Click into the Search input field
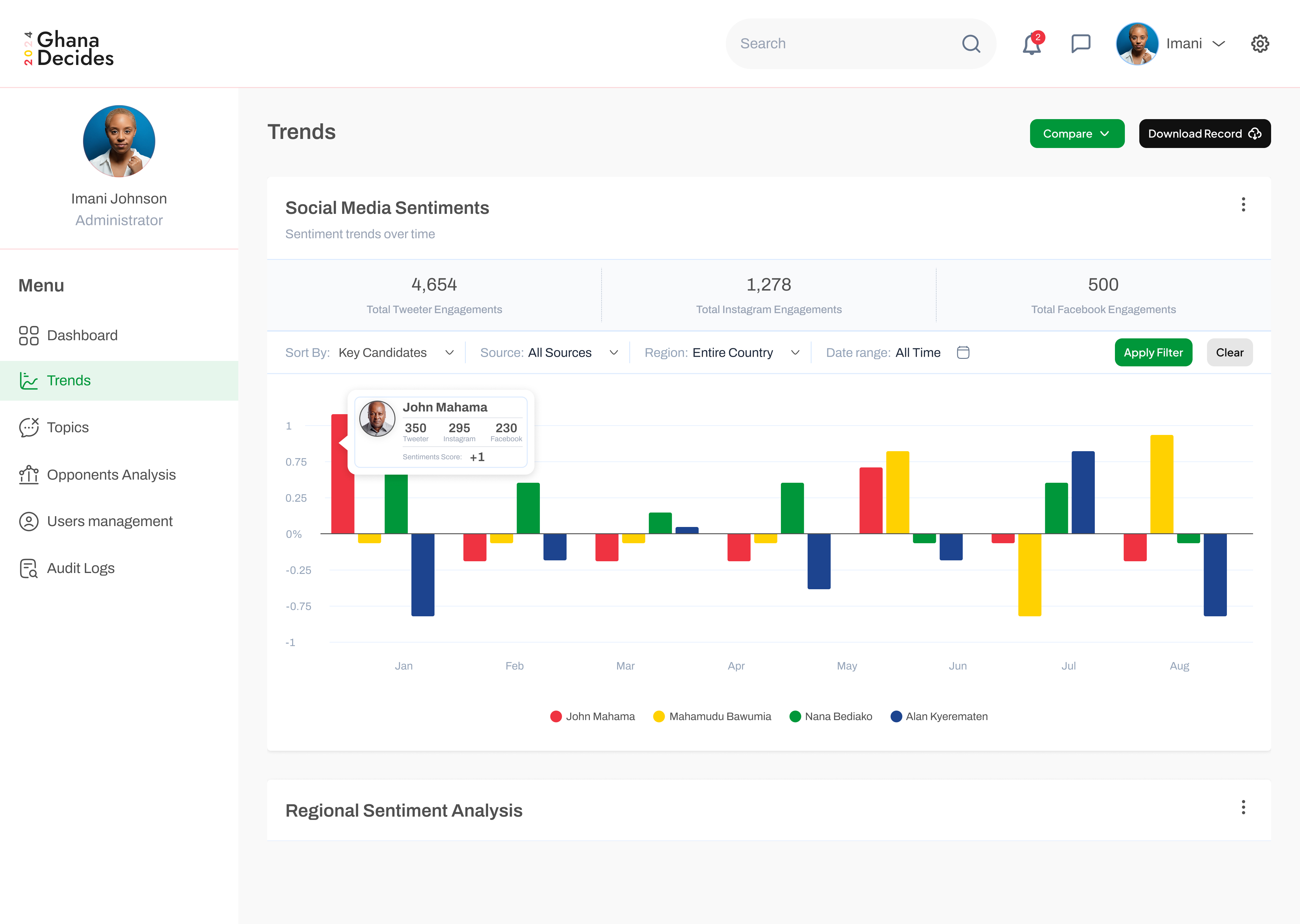The width and height of the screenshot is (1300, 924). click(x=842, y=44)
